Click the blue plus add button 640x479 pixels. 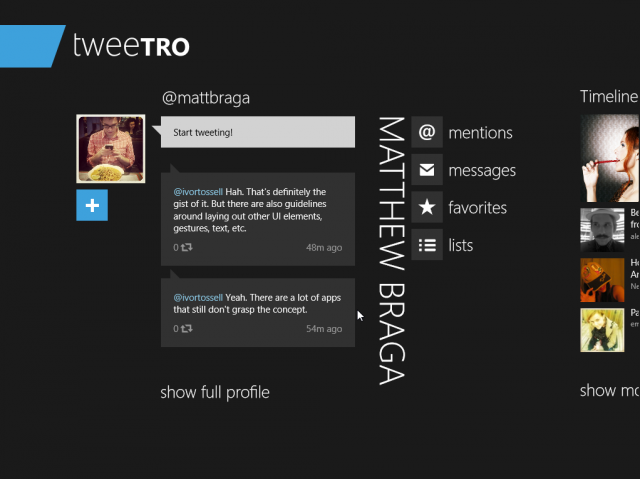(92, 205)
